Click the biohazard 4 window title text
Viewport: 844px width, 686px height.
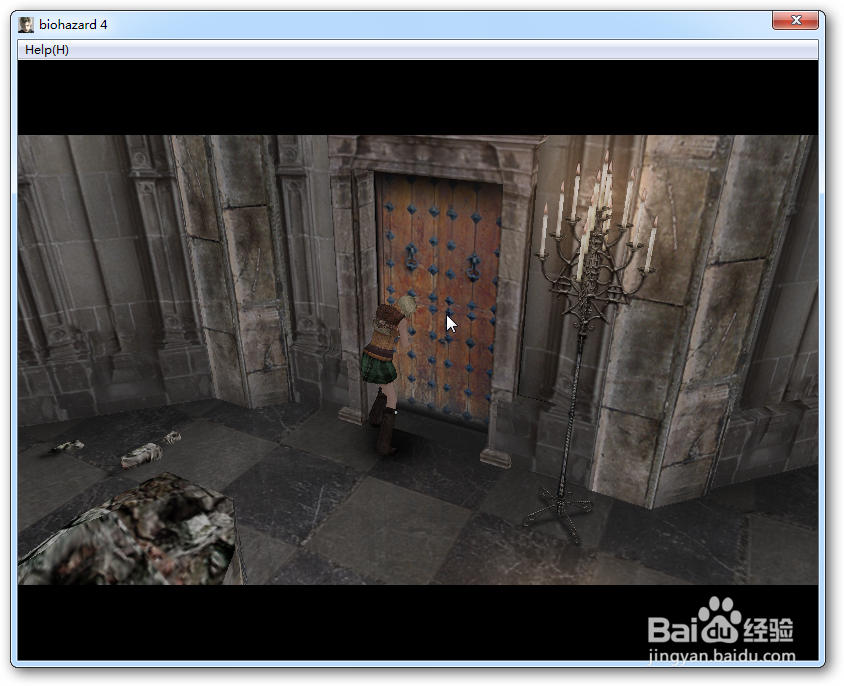(73, 25)
